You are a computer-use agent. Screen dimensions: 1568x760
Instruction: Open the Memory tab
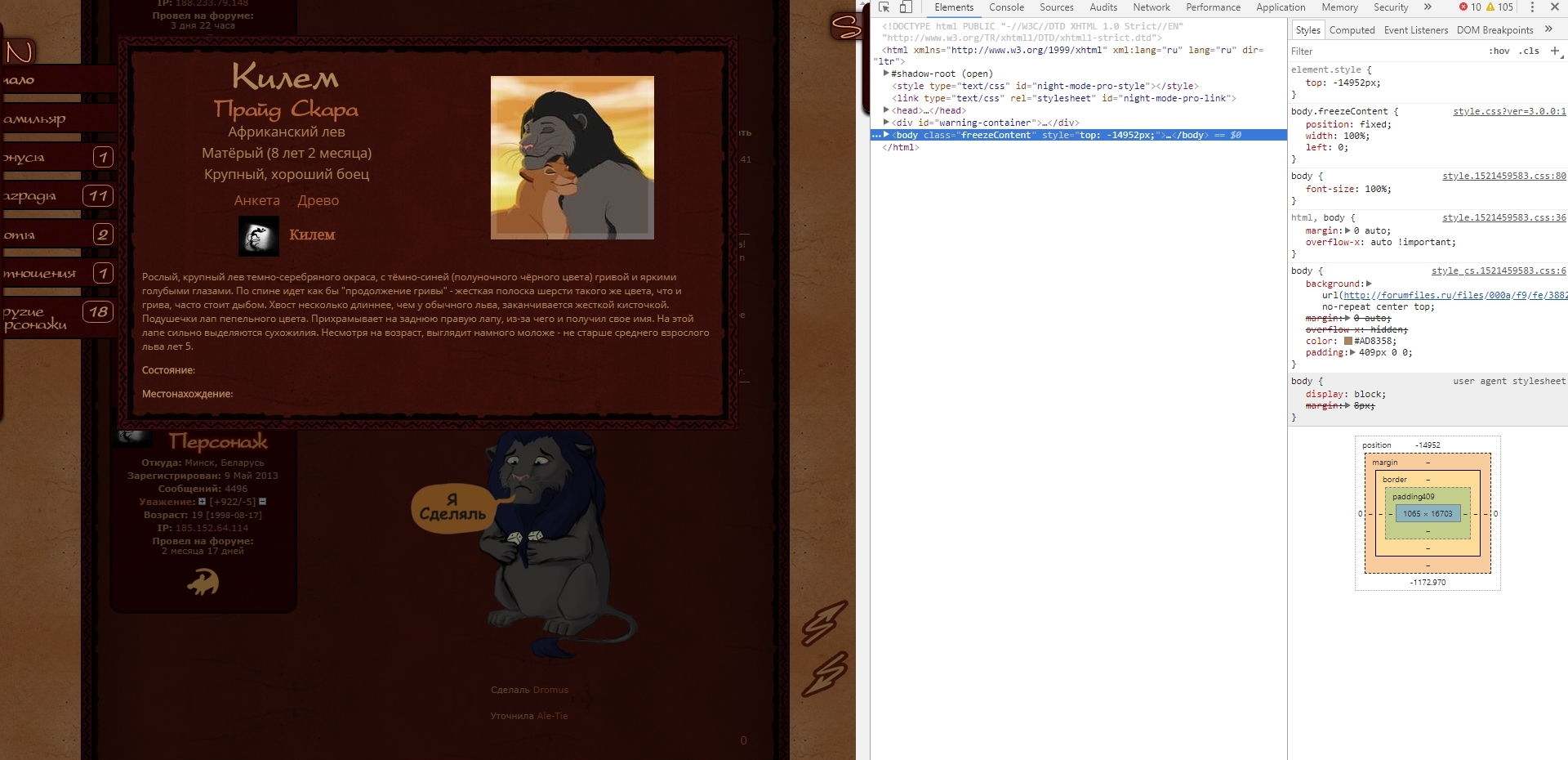click(x=1339, y=7)
